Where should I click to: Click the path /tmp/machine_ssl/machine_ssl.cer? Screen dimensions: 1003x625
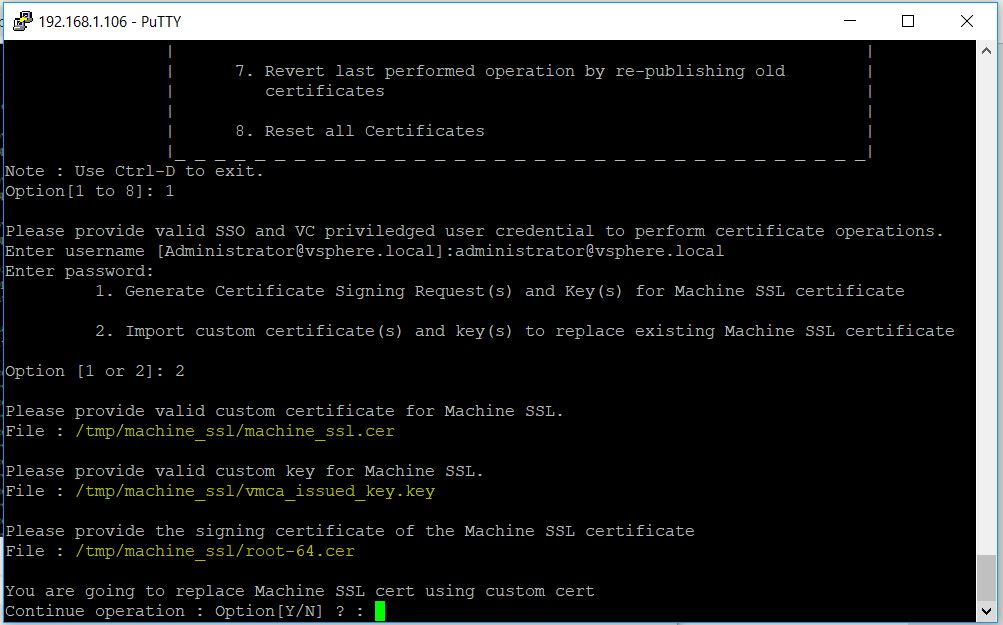click(x=235, y=431)
